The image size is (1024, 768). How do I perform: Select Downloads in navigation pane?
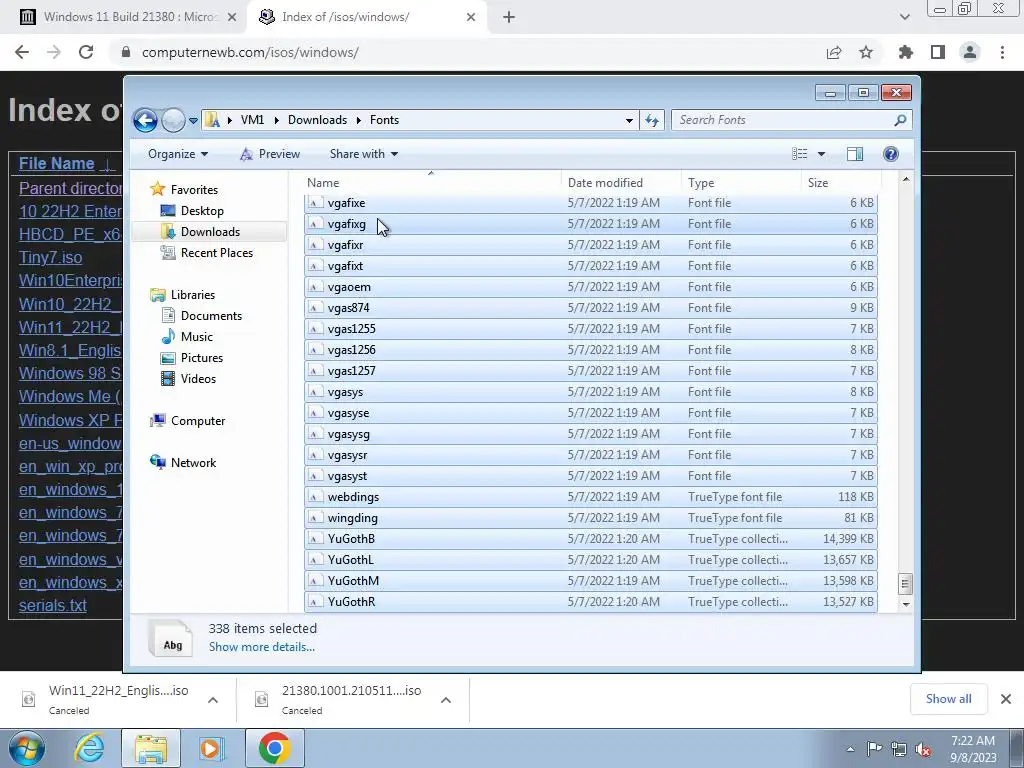pyautogui.click(x=210, y=232)
